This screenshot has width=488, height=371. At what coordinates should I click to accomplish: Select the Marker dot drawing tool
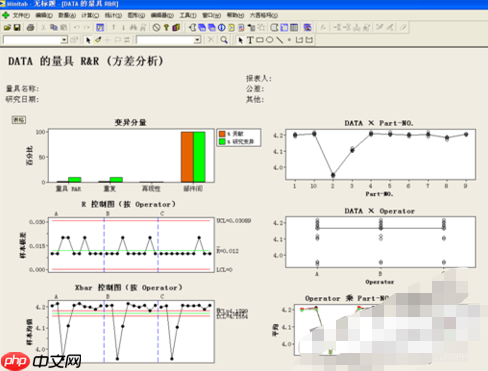pyautogui.click(x=289, y=40)
